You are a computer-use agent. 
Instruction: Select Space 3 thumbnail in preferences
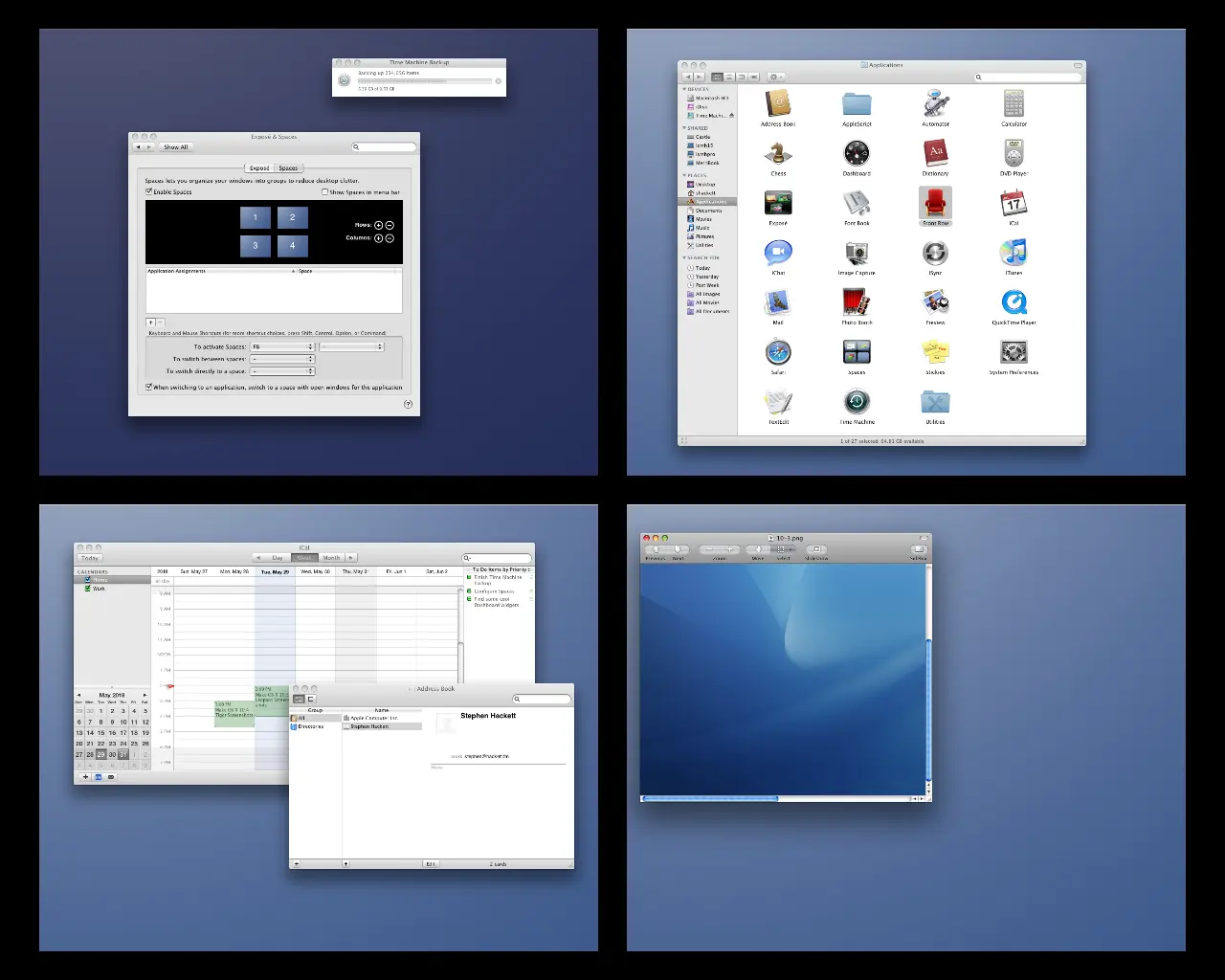255,245
